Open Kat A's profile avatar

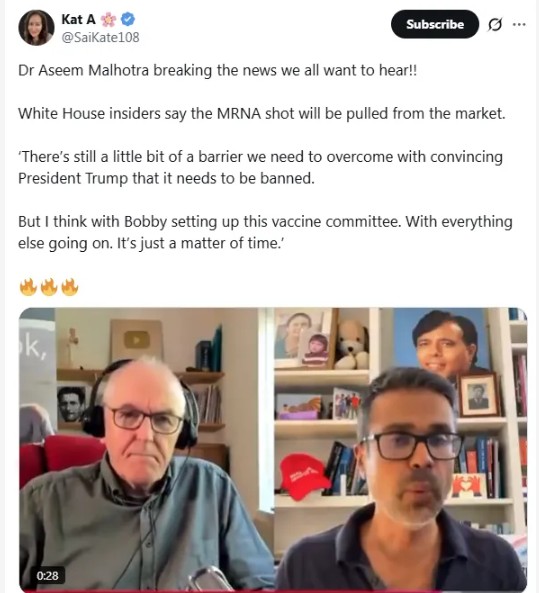tap(36, 28)
